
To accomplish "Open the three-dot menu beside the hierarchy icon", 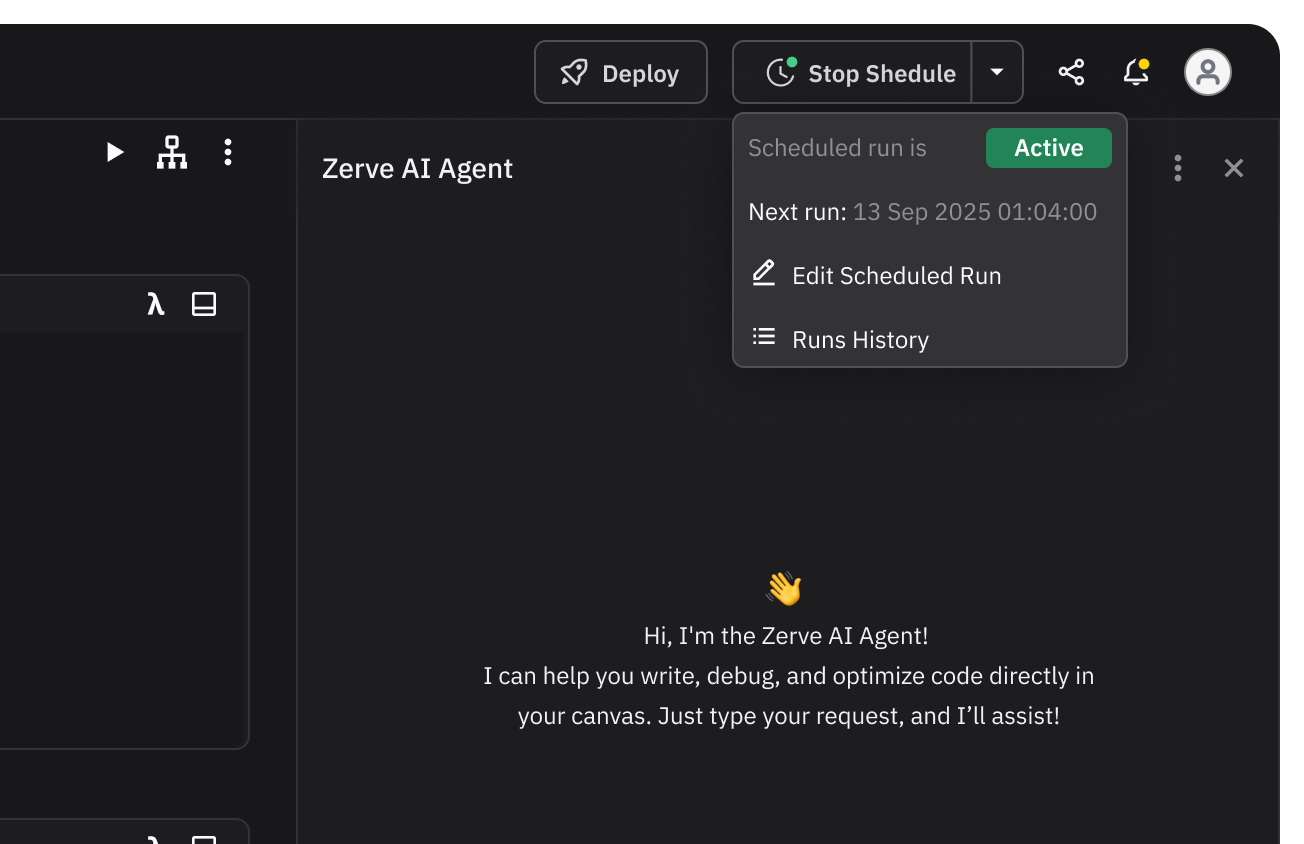I will click(x=228, y=152).
